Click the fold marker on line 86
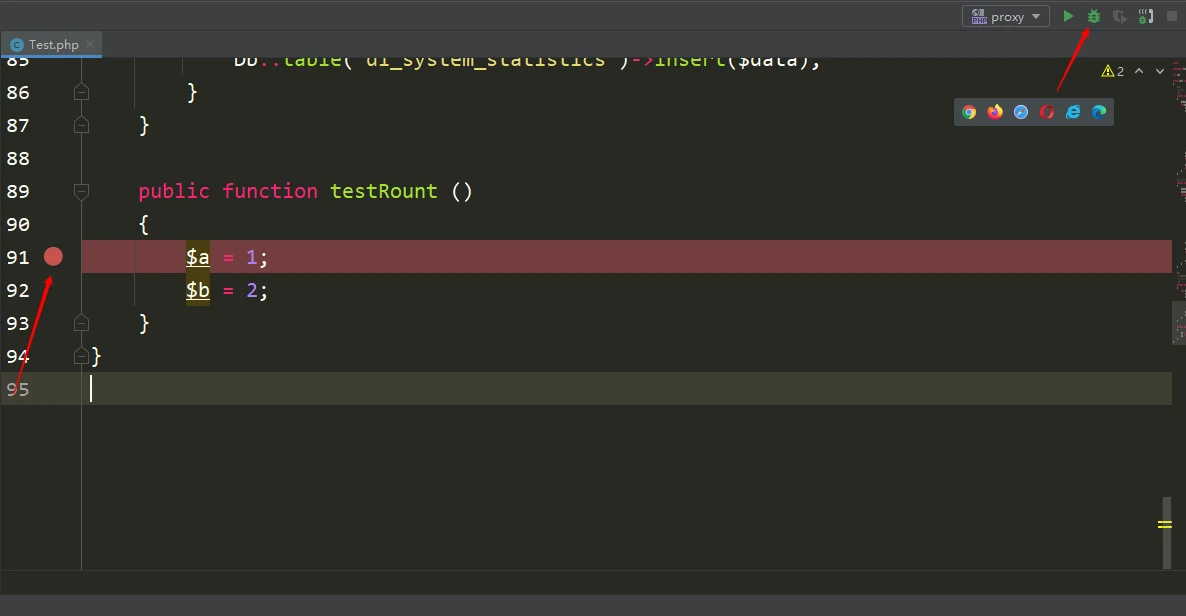 coord(82,92)
